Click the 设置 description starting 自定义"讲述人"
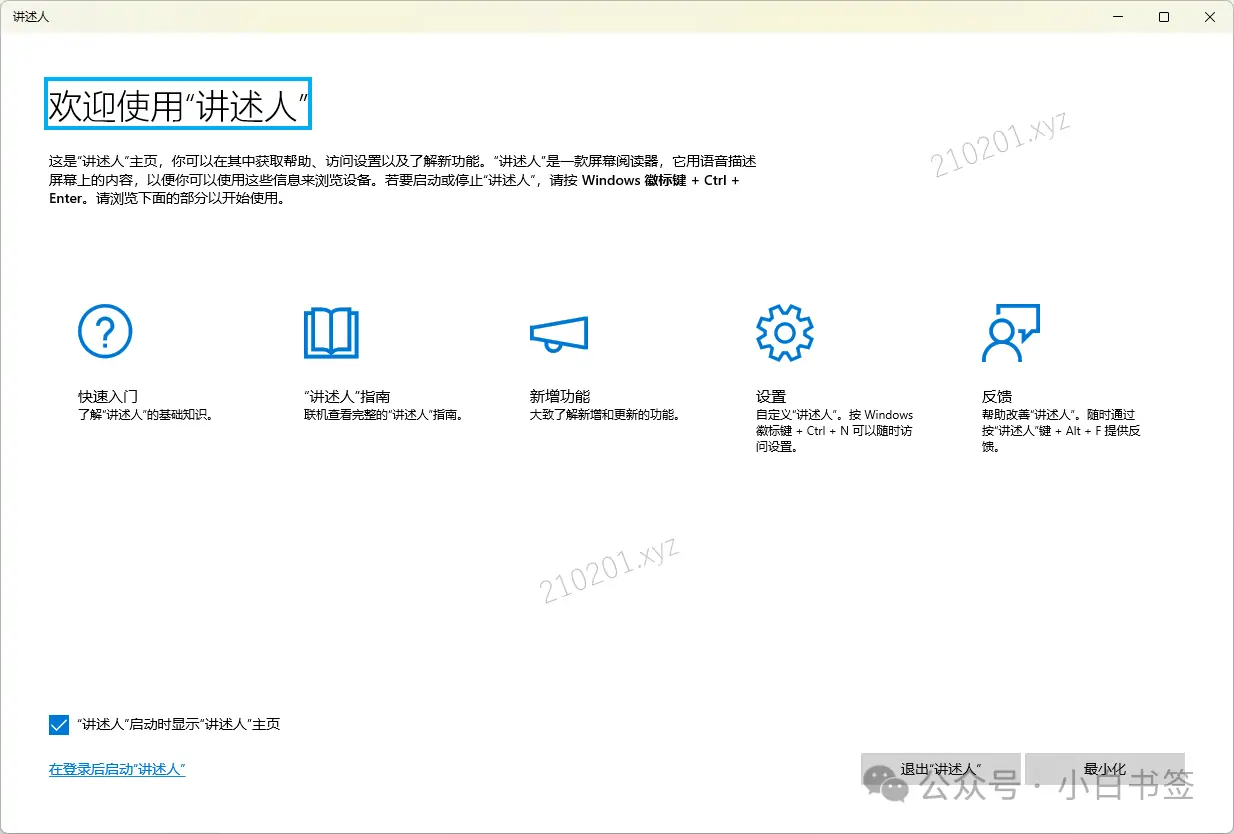The width and height of the screenshot is (1234, 834). 835,431
